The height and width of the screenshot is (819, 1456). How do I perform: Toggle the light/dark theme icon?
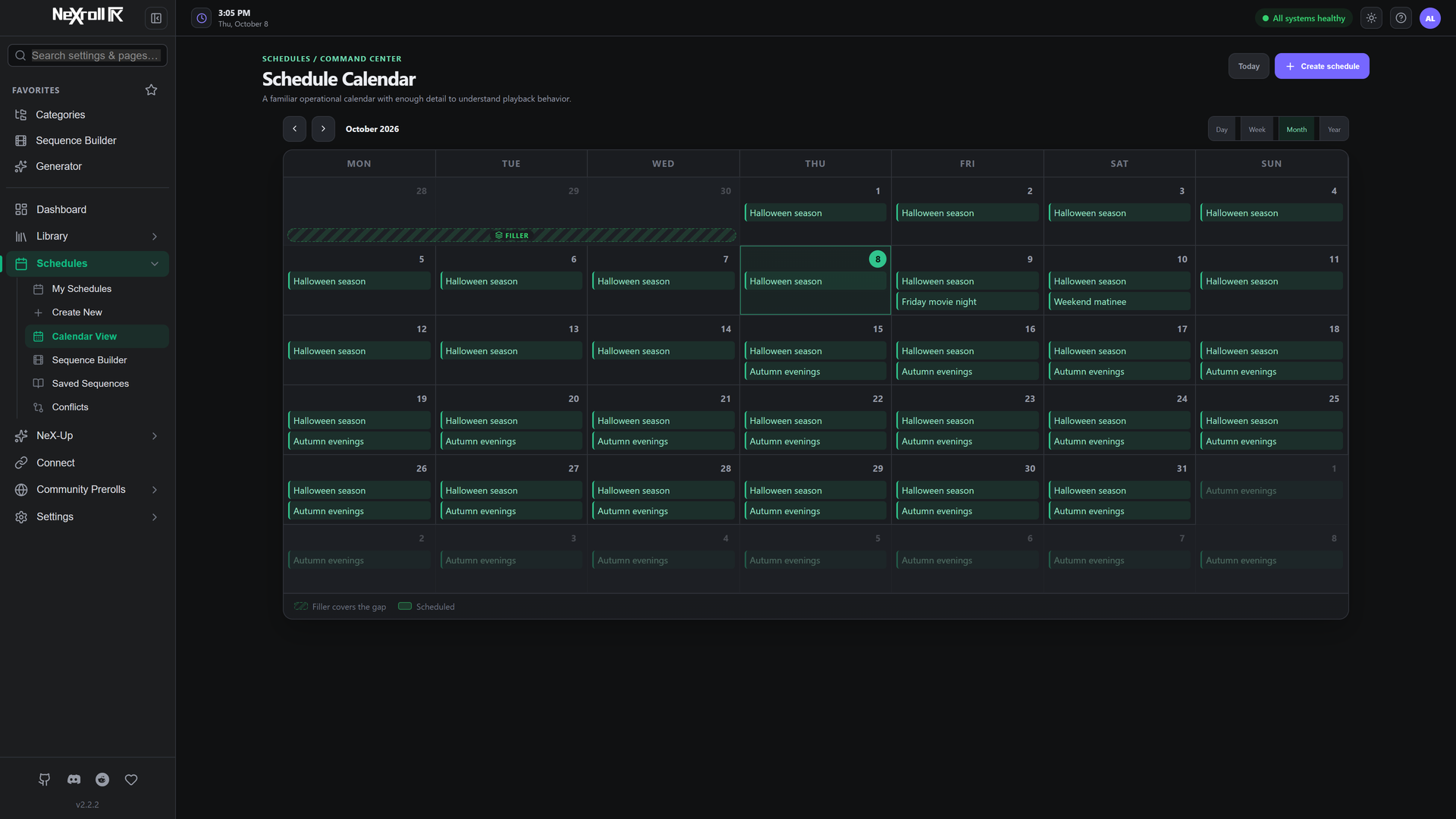[1371, 18]
